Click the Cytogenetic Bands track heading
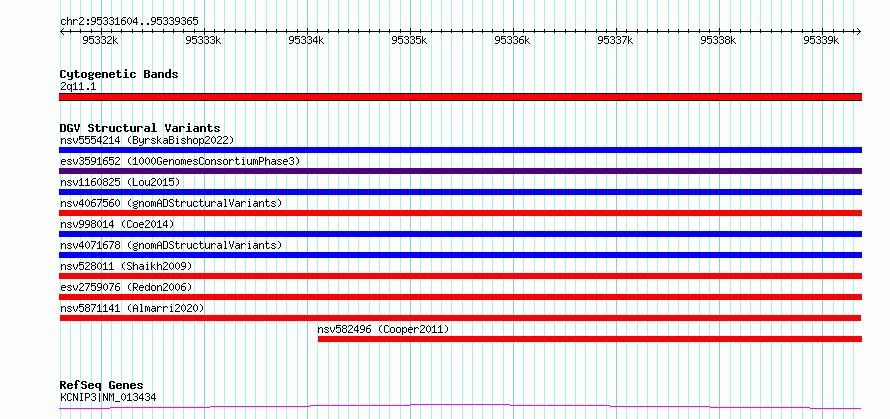 tap(119, 74)
